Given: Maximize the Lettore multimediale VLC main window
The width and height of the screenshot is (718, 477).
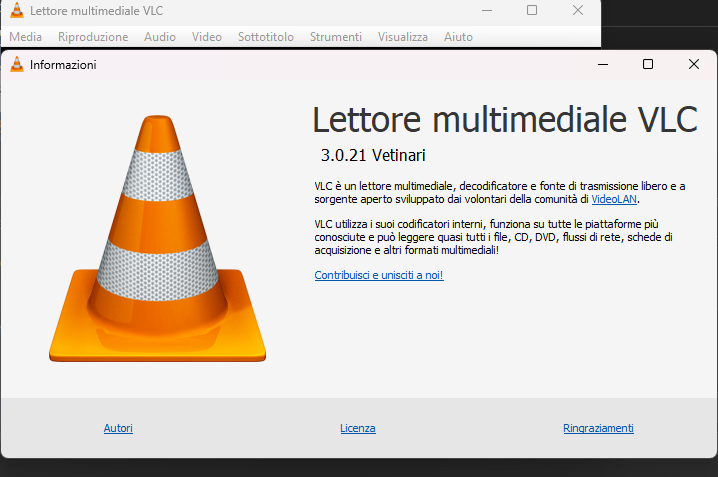Looking at the screenshot, I should pyautogui.click(x=532, y=10).
